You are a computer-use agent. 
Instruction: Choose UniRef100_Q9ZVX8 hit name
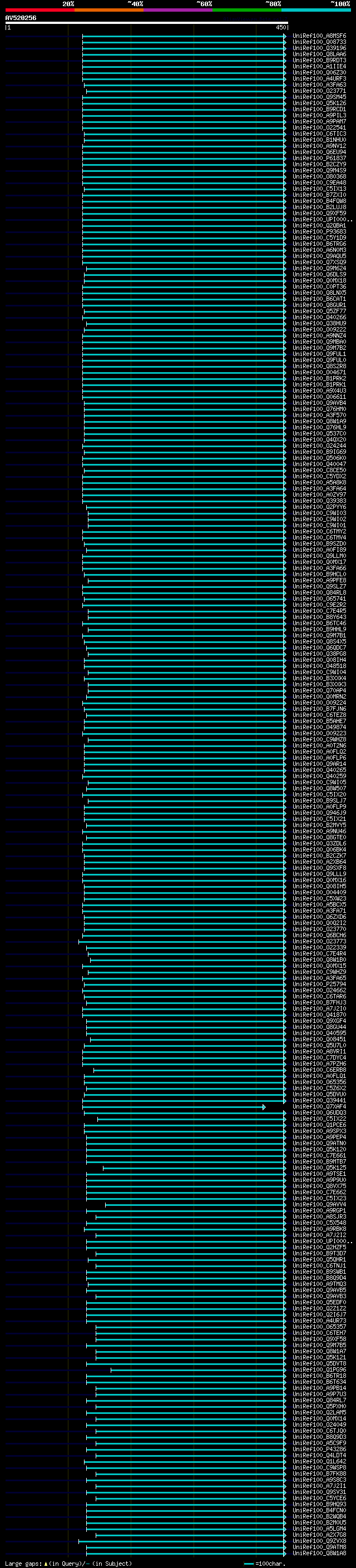click(319, 1541)
